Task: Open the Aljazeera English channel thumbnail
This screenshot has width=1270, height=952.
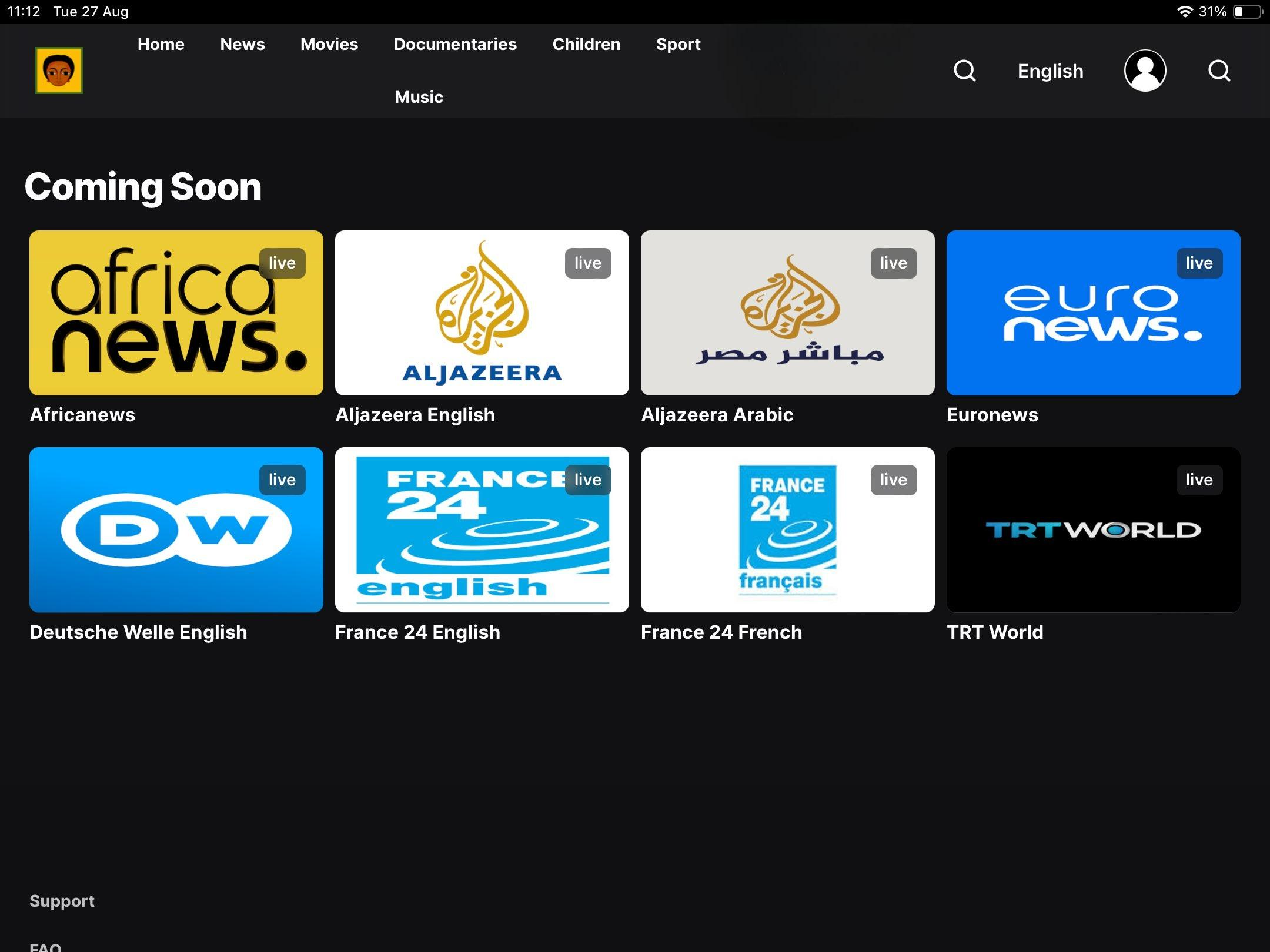Action: click(x=482, y=313)
